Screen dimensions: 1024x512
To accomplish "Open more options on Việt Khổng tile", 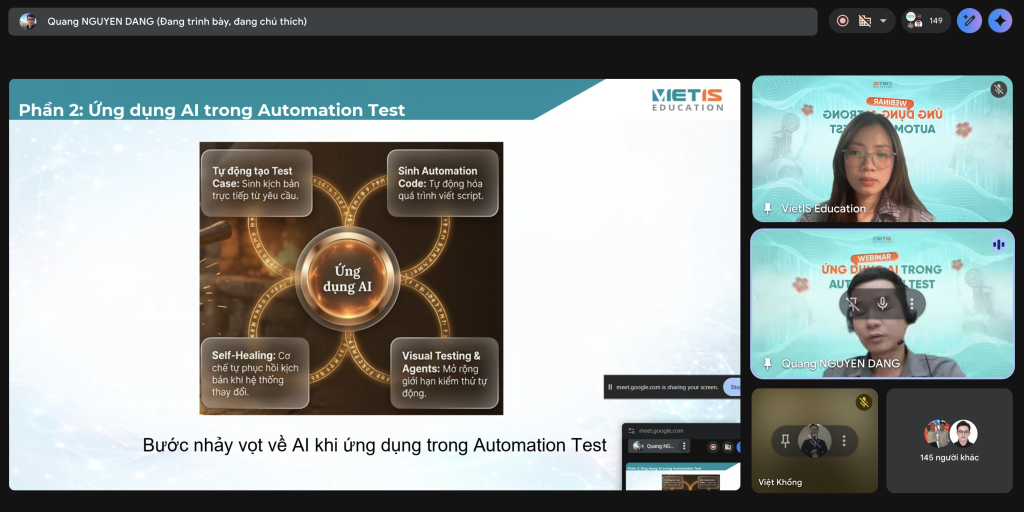I will pyautogui.click(x=844, y=440).
